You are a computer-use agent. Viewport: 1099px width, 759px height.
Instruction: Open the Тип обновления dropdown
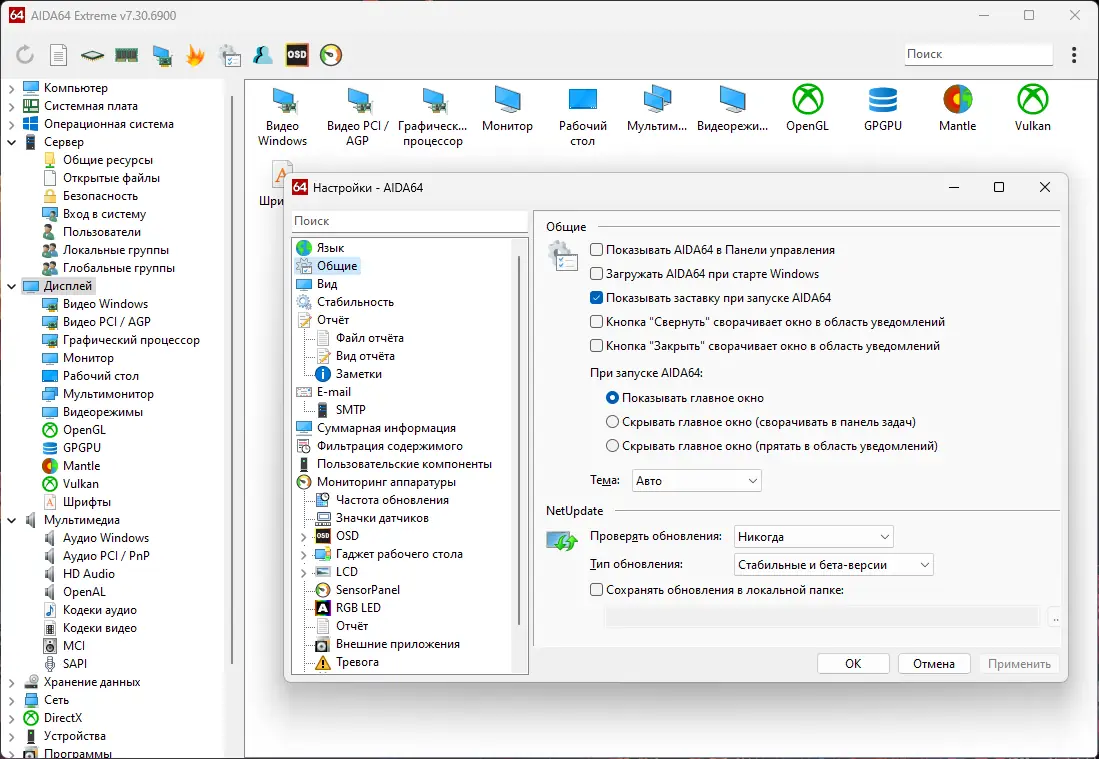pos(833,565)
